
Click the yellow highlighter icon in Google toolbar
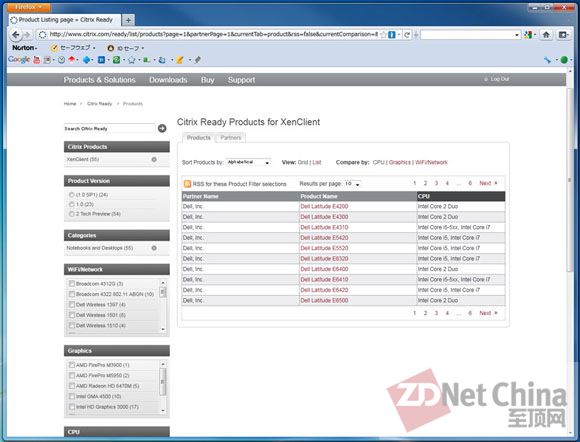click(x=179, y=60)
